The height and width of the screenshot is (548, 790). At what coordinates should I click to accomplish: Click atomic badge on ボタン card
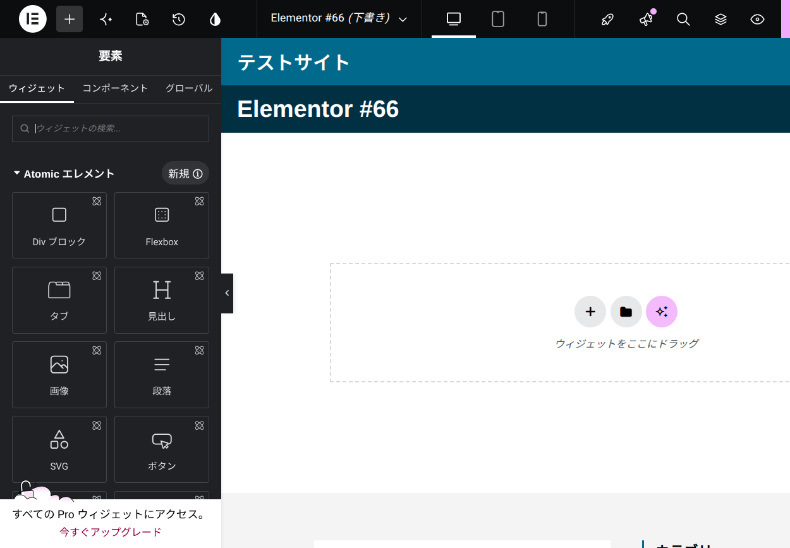[x=200, y=426]
